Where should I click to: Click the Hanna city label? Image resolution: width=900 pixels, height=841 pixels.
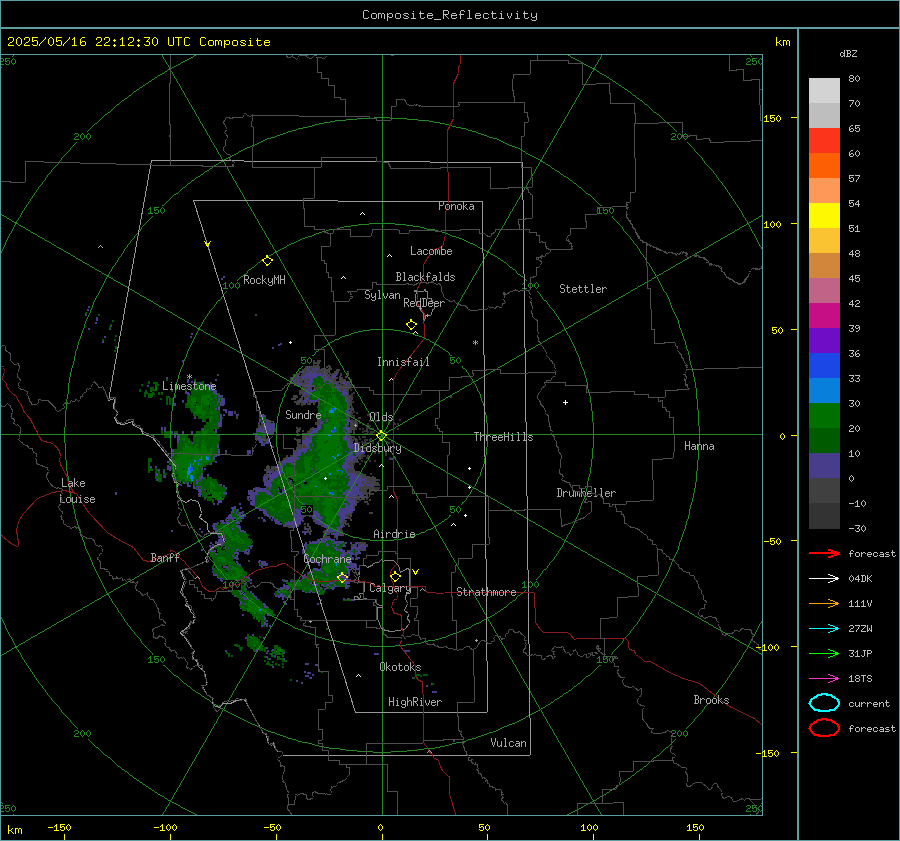coord(699,446)
